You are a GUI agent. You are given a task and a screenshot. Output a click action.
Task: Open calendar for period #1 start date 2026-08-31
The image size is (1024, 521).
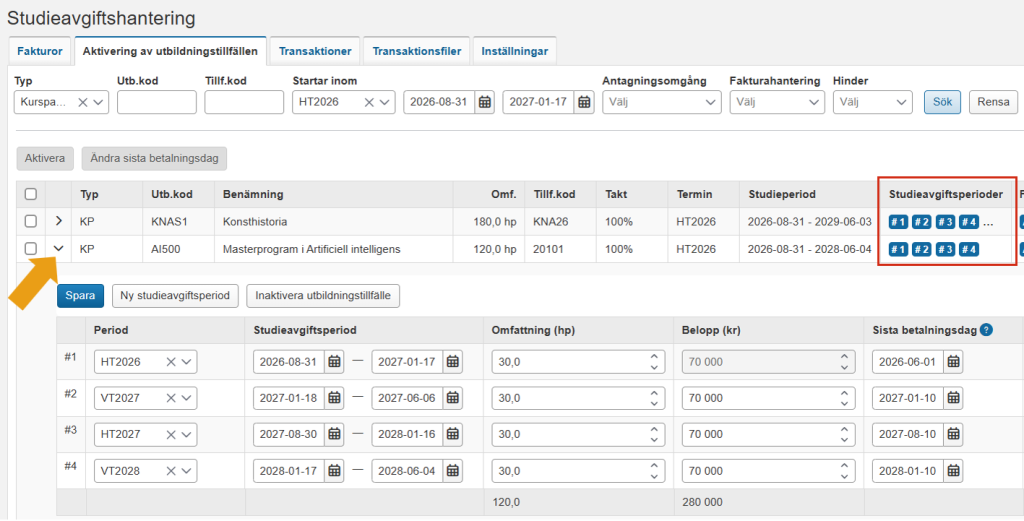coord(334,362)
